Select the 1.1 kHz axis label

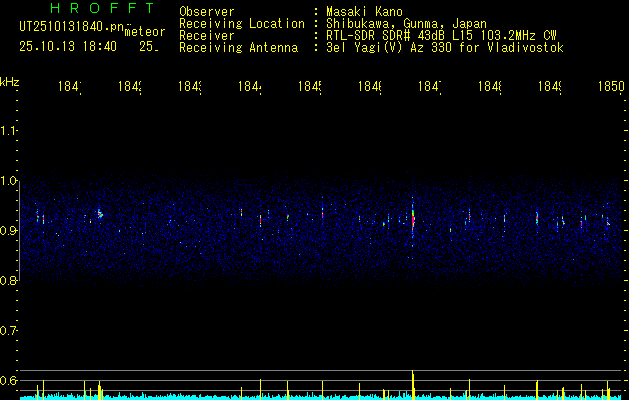click(x=10, y=131)
